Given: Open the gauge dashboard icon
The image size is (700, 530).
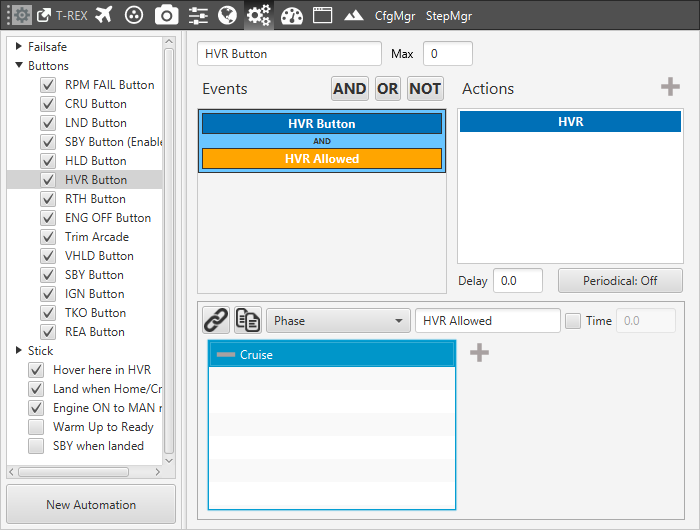Looking at the screenshot, I should click(x=292, y=16).
